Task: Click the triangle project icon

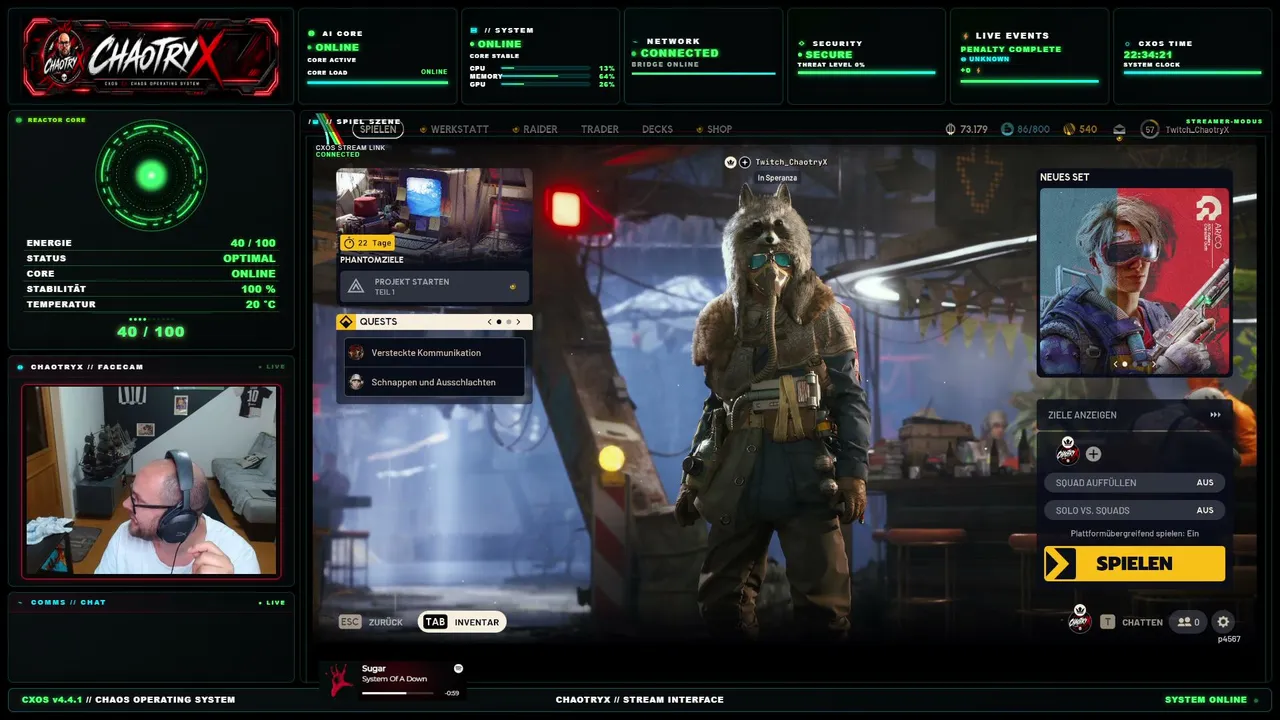Action: (356, 287)
